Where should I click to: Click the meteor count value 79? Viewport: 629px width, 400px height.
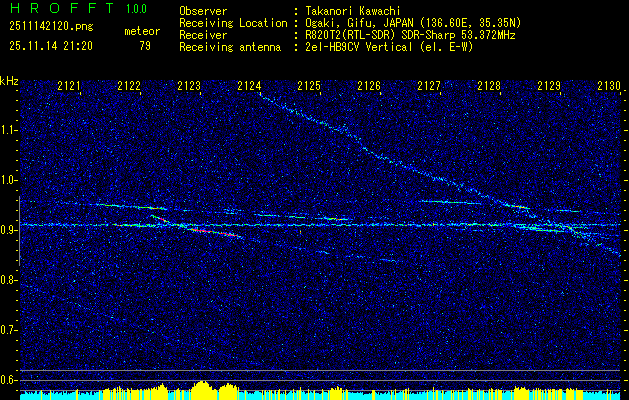145,46
